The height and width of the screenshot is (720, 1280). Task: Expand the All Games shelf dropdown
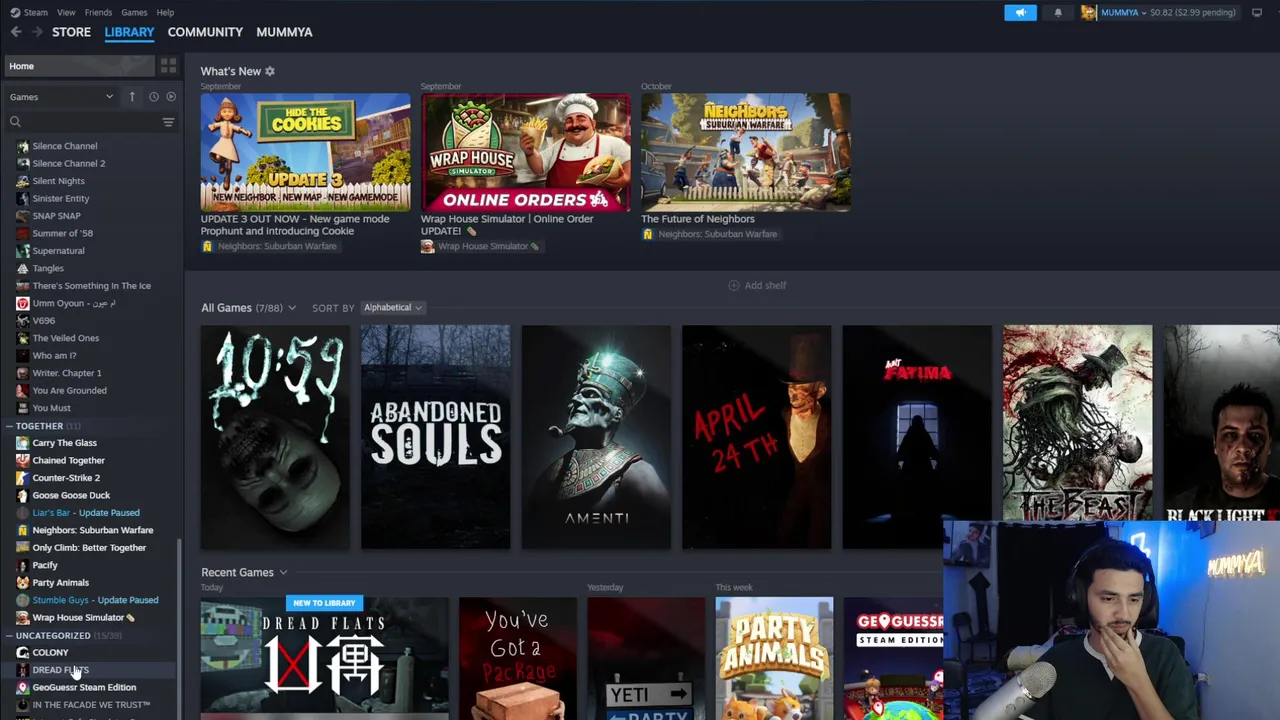pyautogui.click(x=292, y=308)
